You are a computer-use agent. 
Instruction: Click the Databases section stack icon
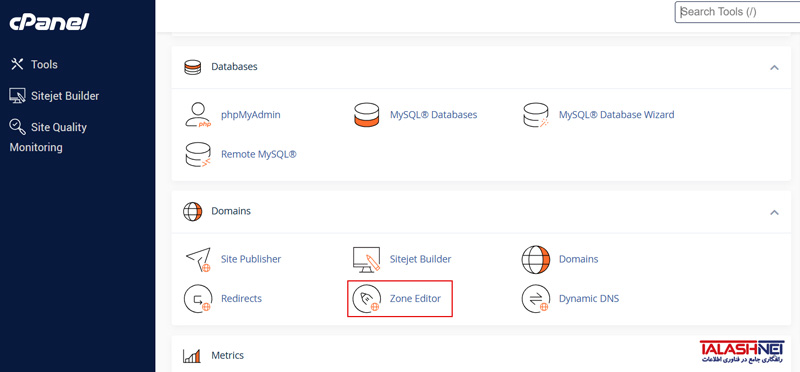click(x=192, y=67)
